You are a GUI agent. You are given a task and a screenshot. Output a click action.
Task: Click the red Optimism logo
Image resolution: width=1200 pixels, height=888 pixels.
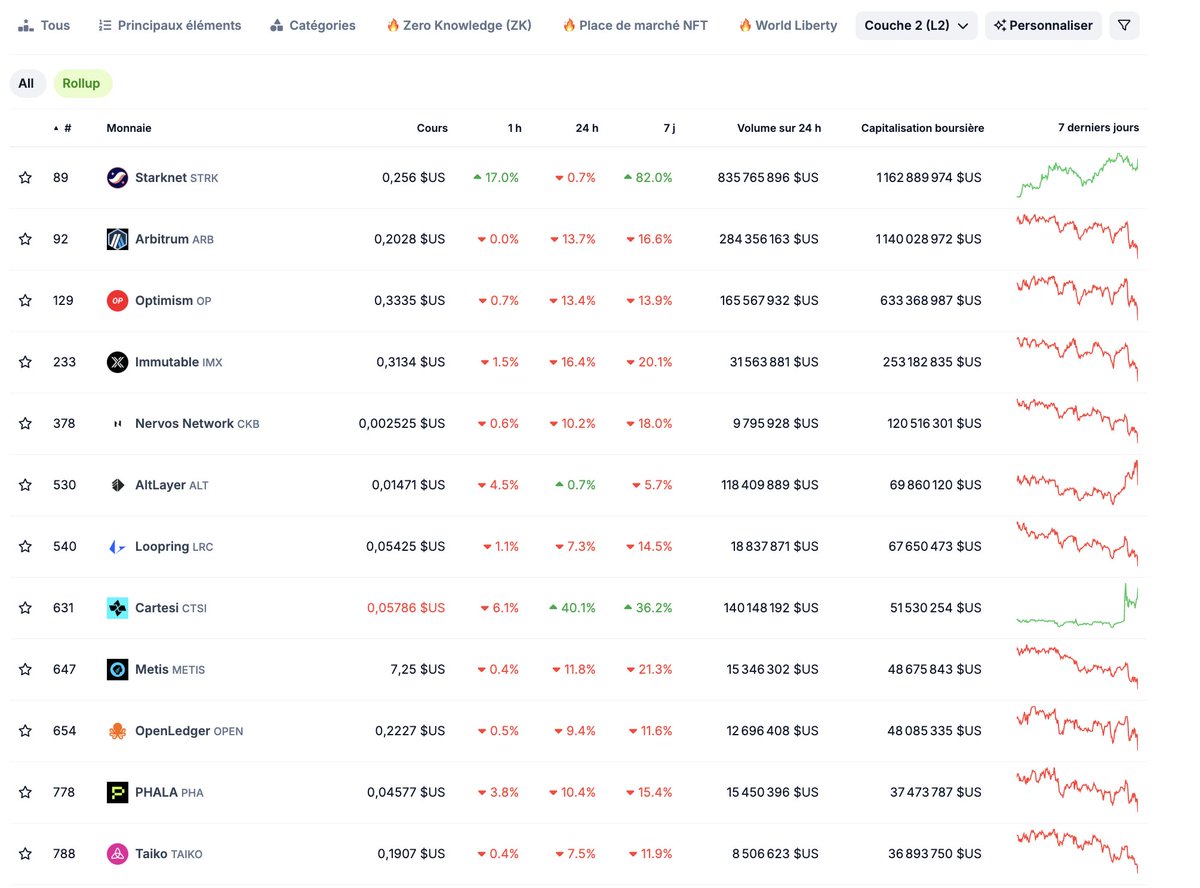pyautogui.click(x=117, y=301)
